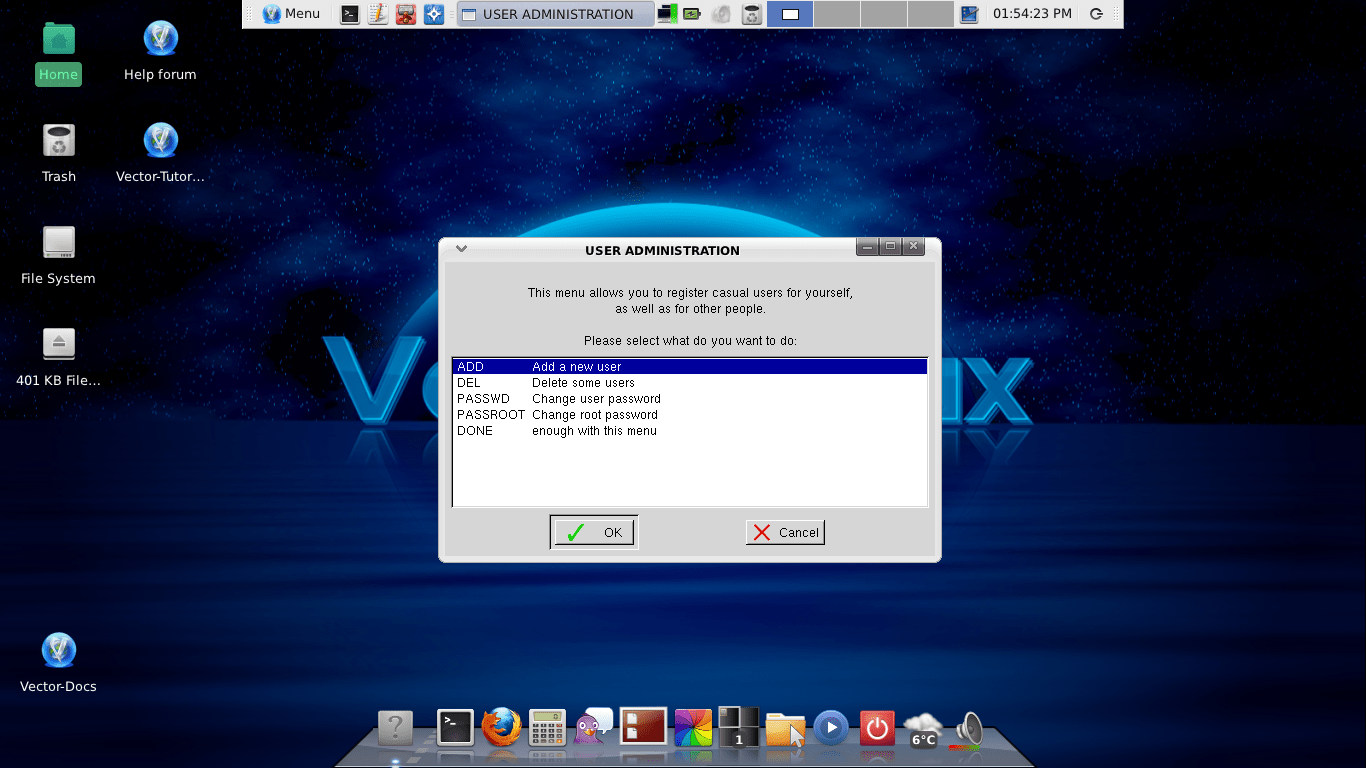Open Pidgin messenger from the dock
The height and width of the screenshot is (768, 1366).
point(594,727)
